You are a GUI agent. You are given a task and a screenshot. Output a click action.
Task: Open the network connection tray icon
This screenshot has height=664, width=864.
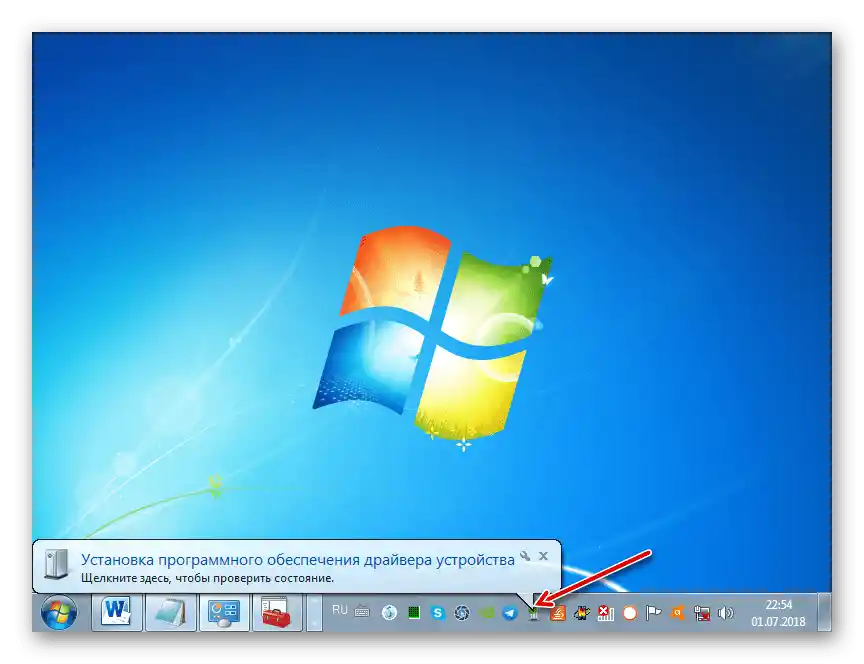pos(702,613)
